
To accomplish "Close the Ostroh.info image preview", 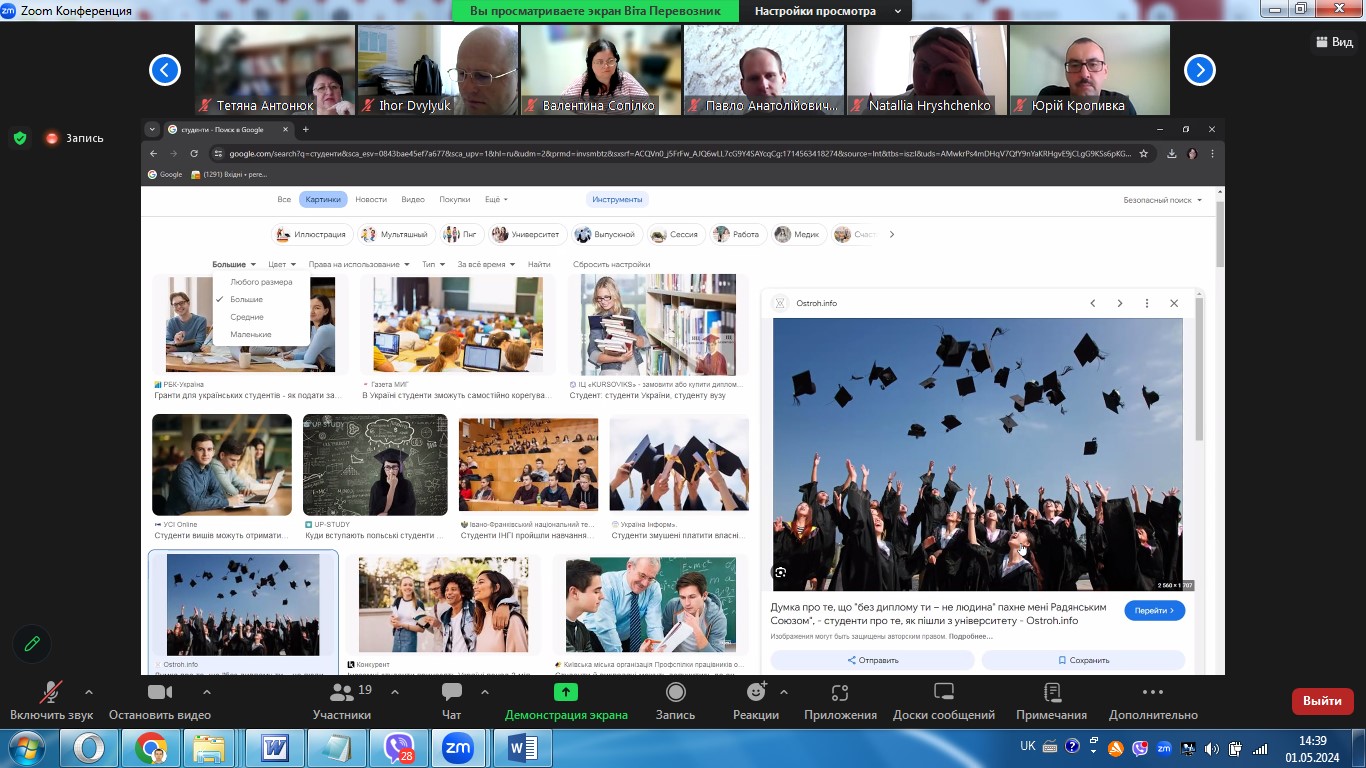I will point(1174,303).
